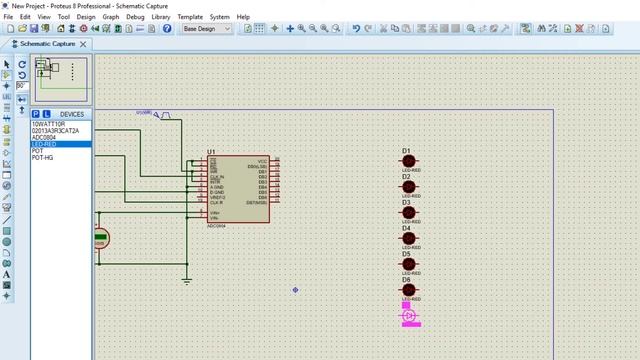Click Open Project folder icon
The width and height of the screenshot is (640, 360).
pos(22,29)
